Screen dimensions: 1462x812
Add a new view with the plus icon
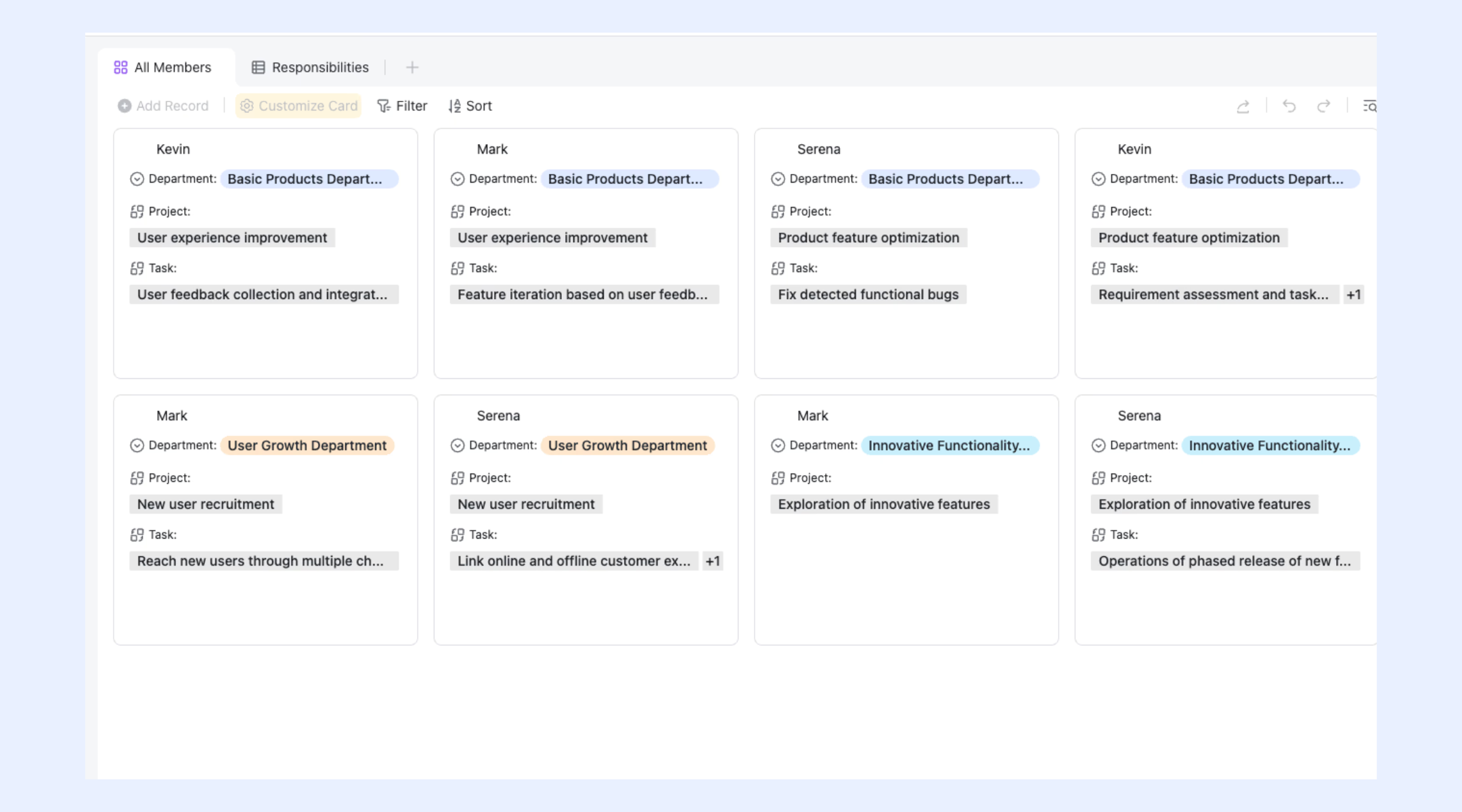(x=412, y=68)
